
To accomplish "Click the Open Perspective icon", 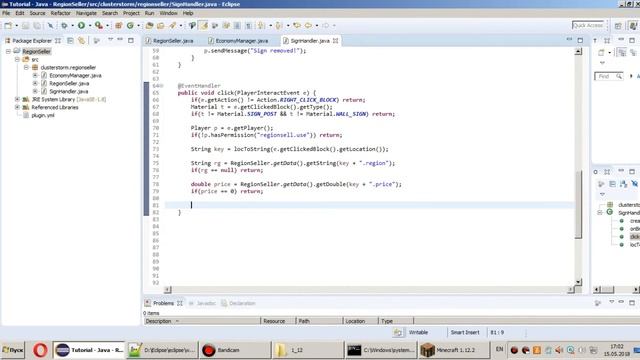I will click(618, 25).
